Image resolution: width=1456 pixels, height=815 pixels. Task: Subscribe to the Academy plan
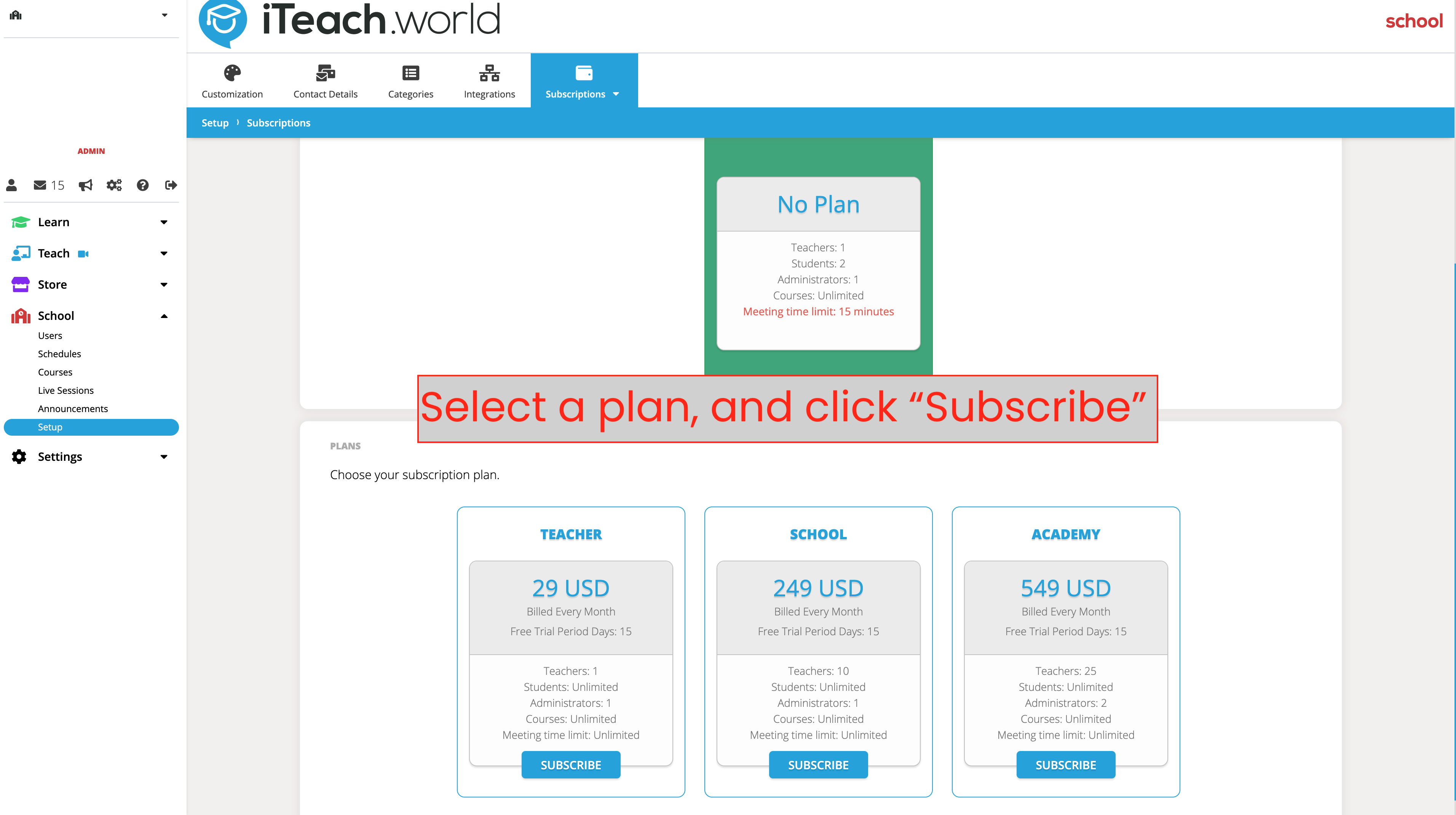pos(1065,765)
